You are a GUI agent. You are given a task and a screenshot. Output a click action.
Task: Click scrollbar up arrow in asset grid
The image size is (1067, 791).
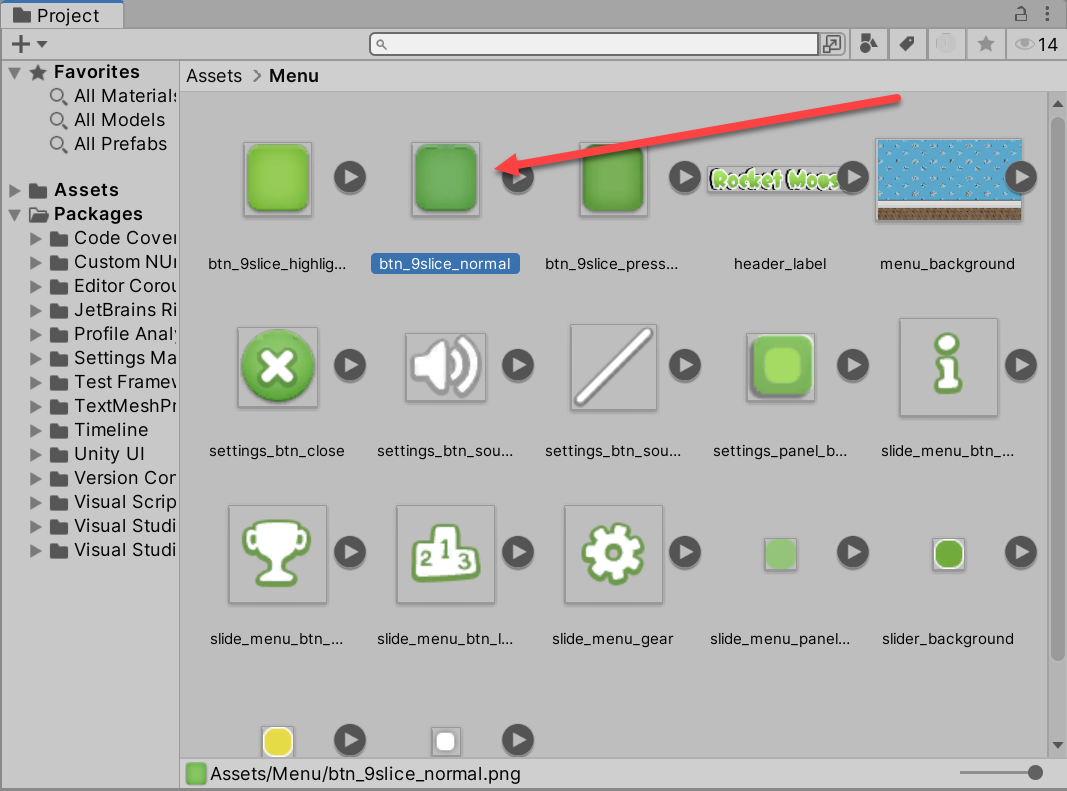[x=1057, y=104]
